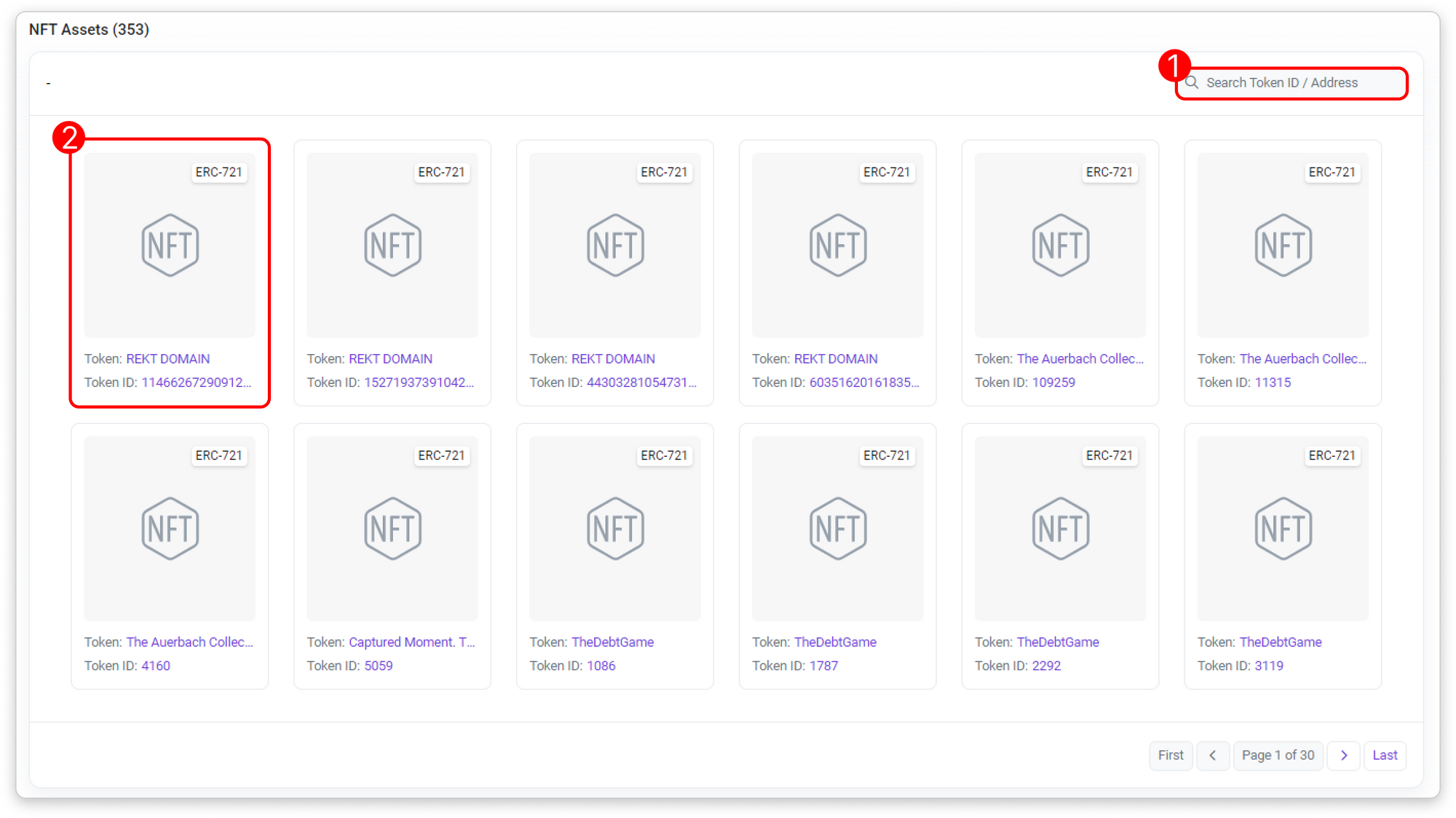Viewport: 1456px width, 818px height.
Task: Open first REKT DOMAIN token link
Action: coord(168,359)
